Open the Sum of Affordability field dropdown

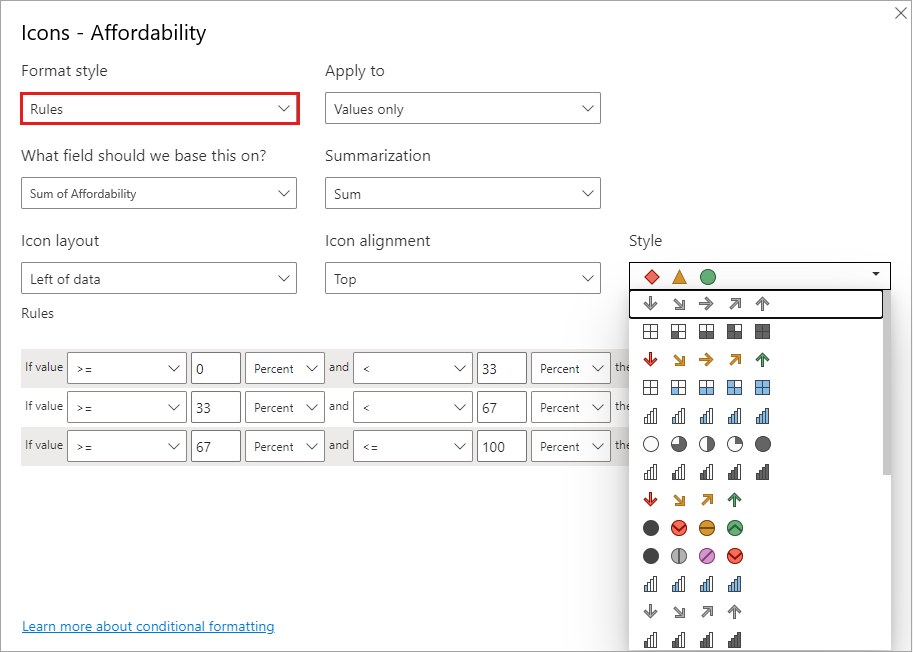pos(159,193)
